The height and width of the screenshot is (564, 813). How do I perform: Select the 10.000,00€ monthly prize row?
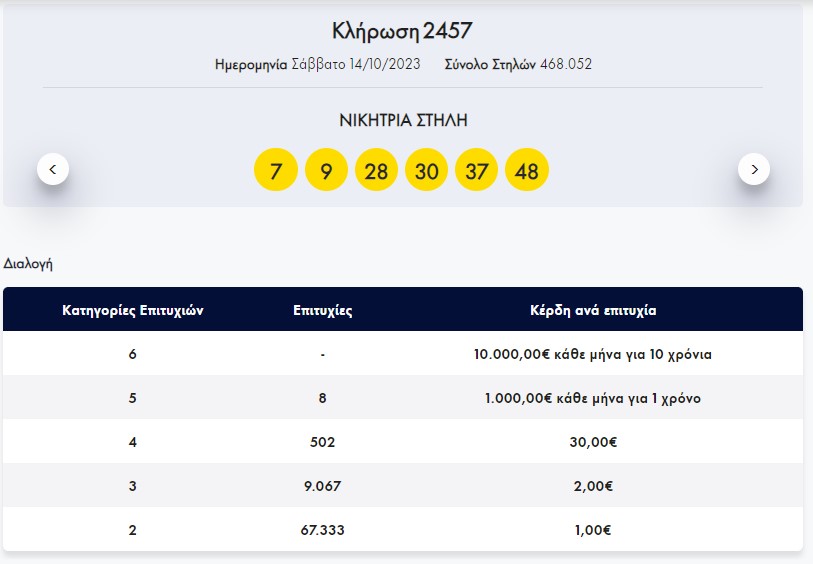point(593,354)
